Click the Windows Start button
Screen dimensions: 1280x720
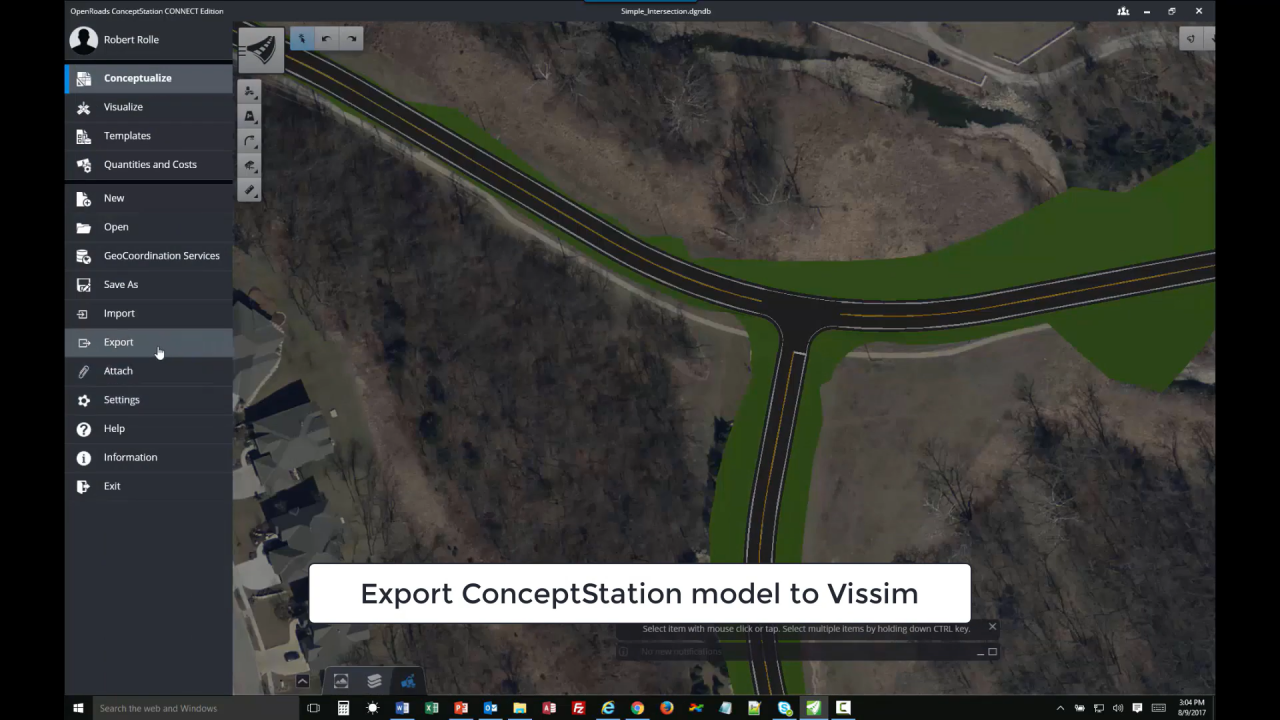tap(78, 708)
